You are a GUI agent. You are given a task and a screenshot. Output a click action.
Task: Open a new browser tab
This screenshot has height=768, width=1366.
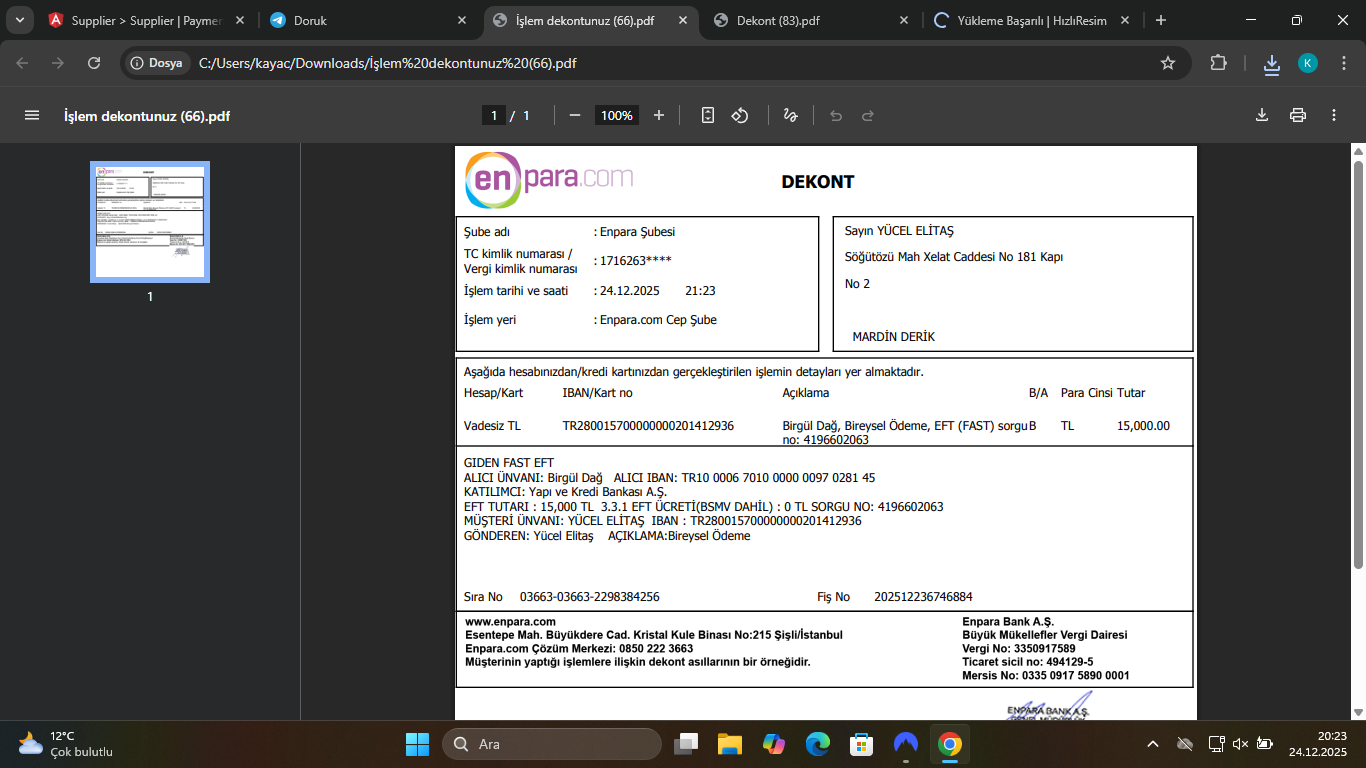pyautogui.click(x=1160, y=20)
